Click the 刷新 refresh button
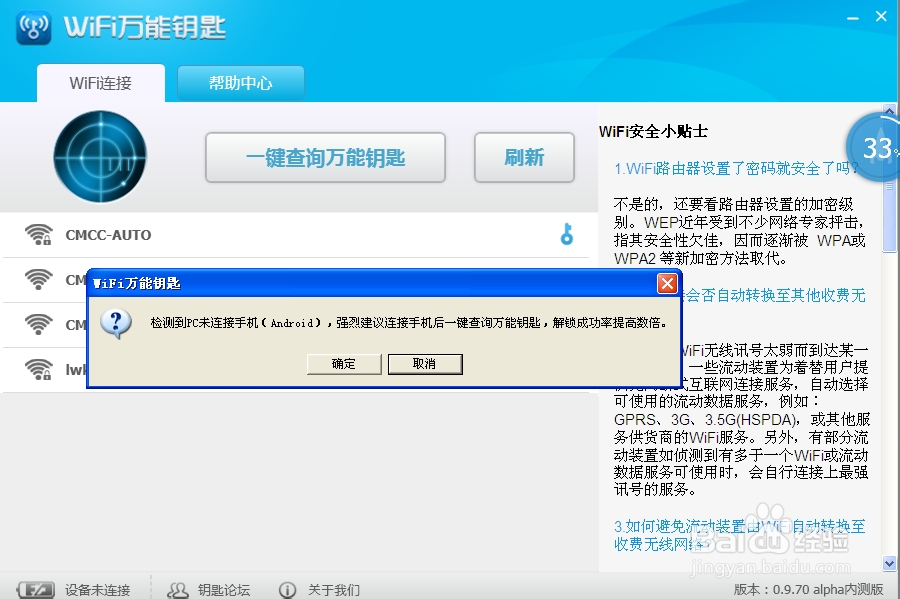Image resolution: width=900 pixels, height=599 pixels. coord(524,157)
